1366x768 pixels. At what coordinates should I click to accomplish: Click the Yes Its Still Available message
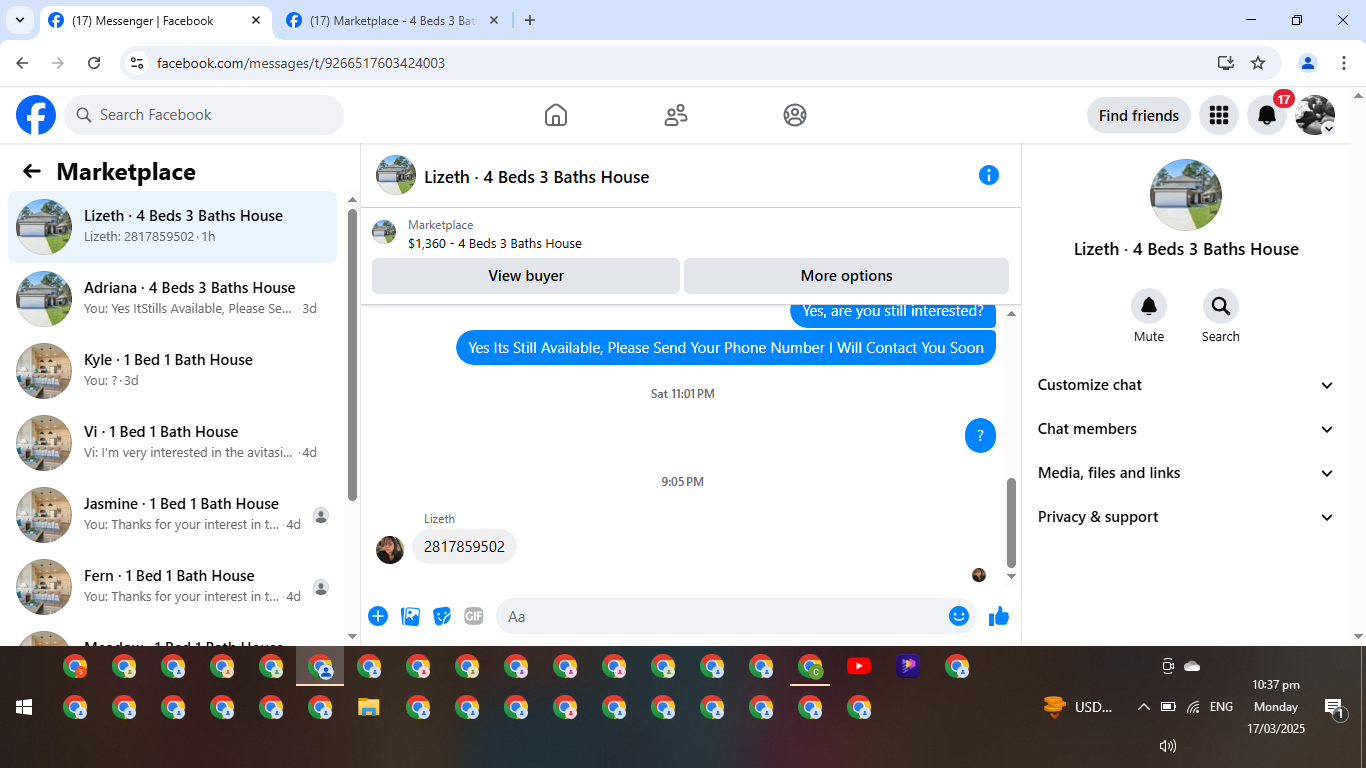coord(726,348)
